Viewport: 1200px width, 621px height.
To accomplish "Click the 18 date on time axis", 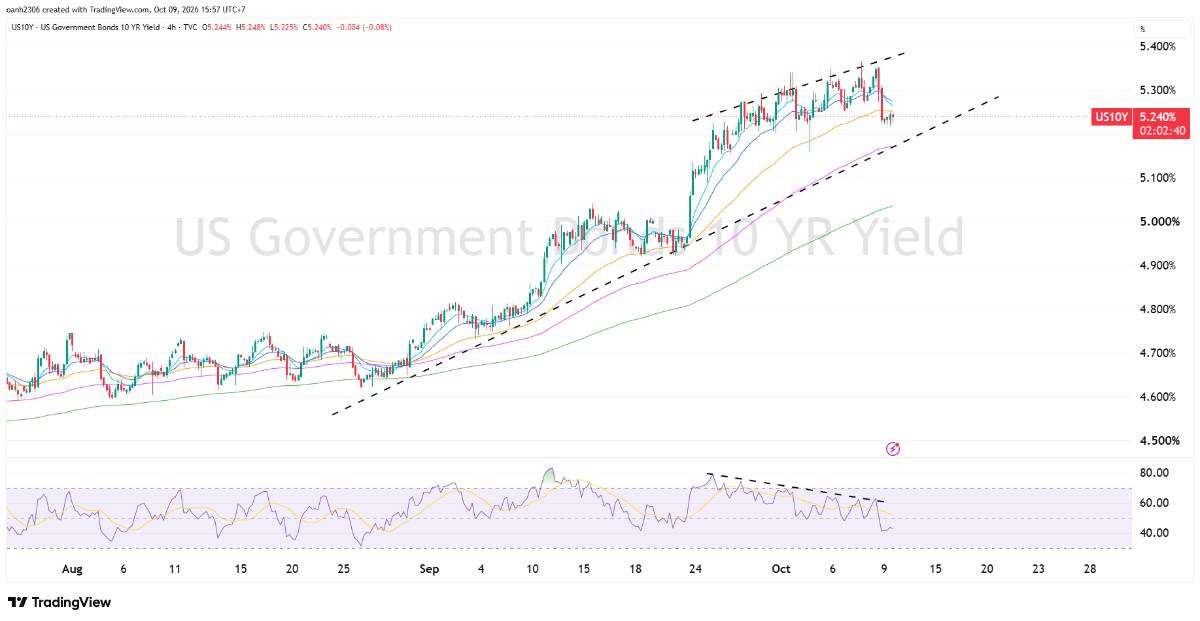I will (636, 569).
